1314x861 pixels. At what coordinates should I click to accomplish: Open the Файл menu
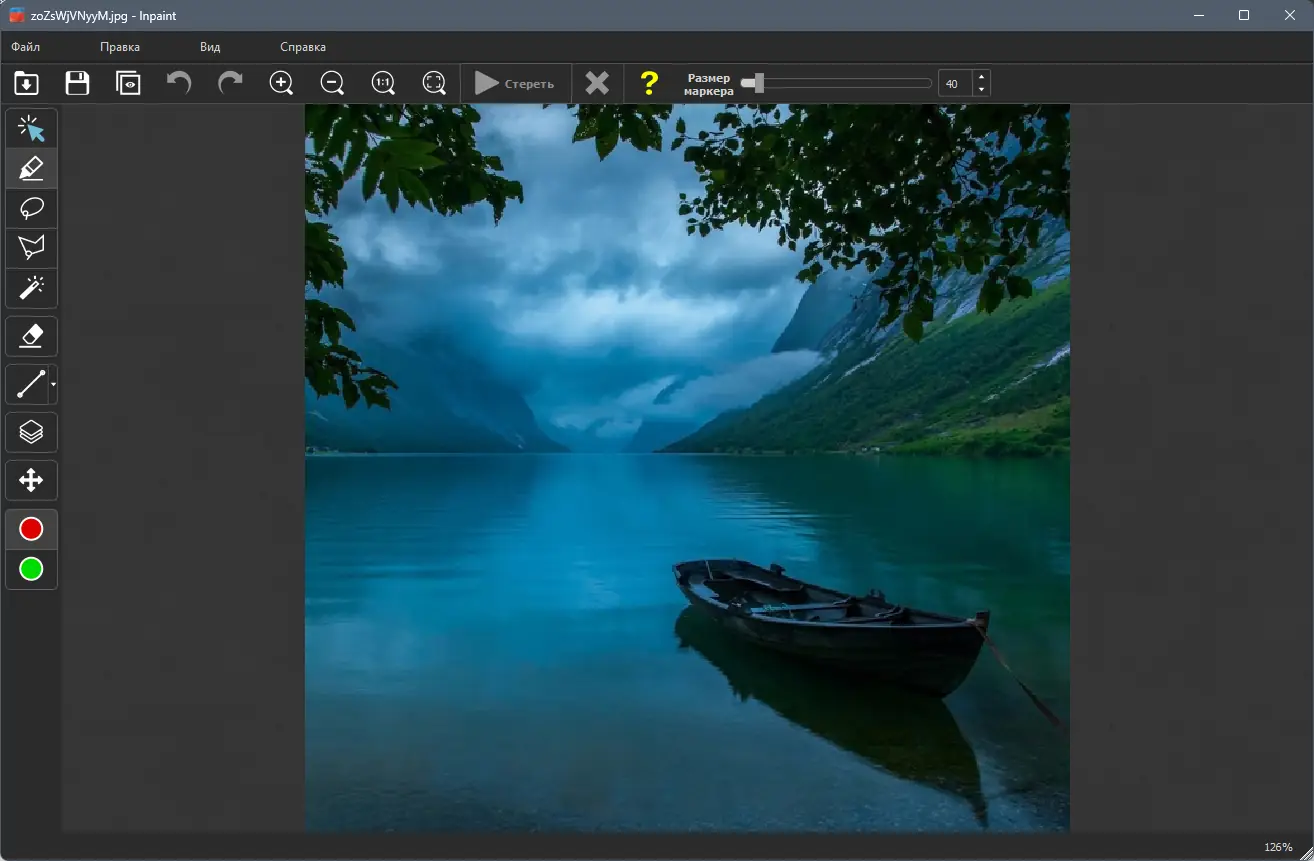[26, 47]
